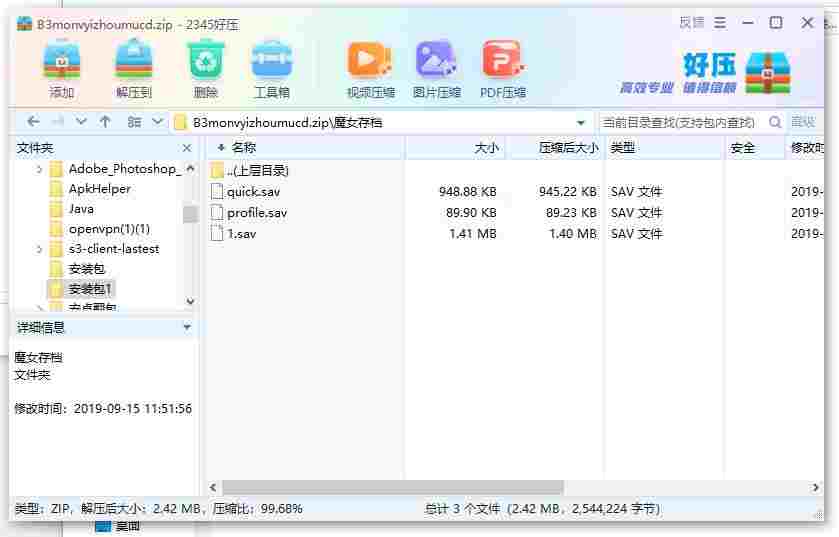Collapse the 详细信息 details panel
This screenshot has width=839, height=537.
[x=187, y=327]
